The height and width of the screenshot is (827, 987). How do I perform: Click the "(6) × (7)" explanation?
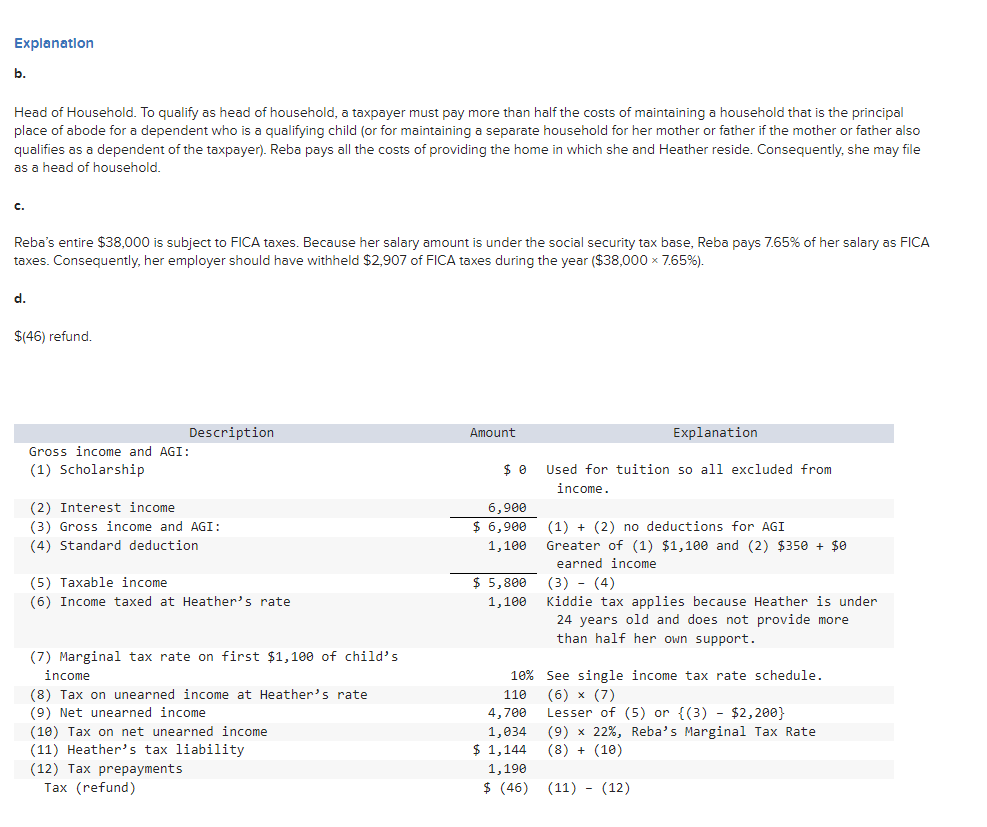pos(581,695)
